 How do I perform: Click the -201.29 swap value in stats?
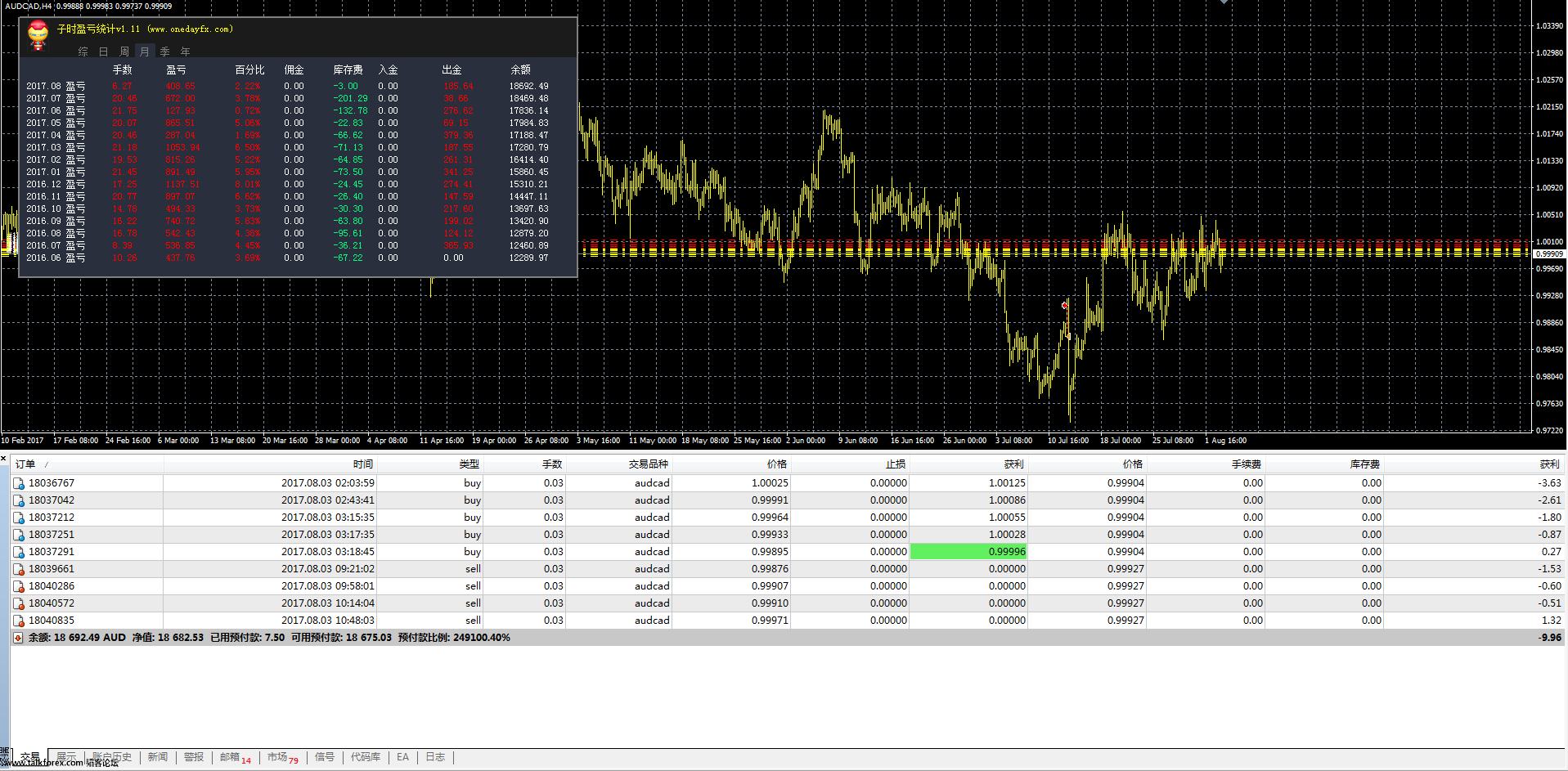click(x=350, y=98)
